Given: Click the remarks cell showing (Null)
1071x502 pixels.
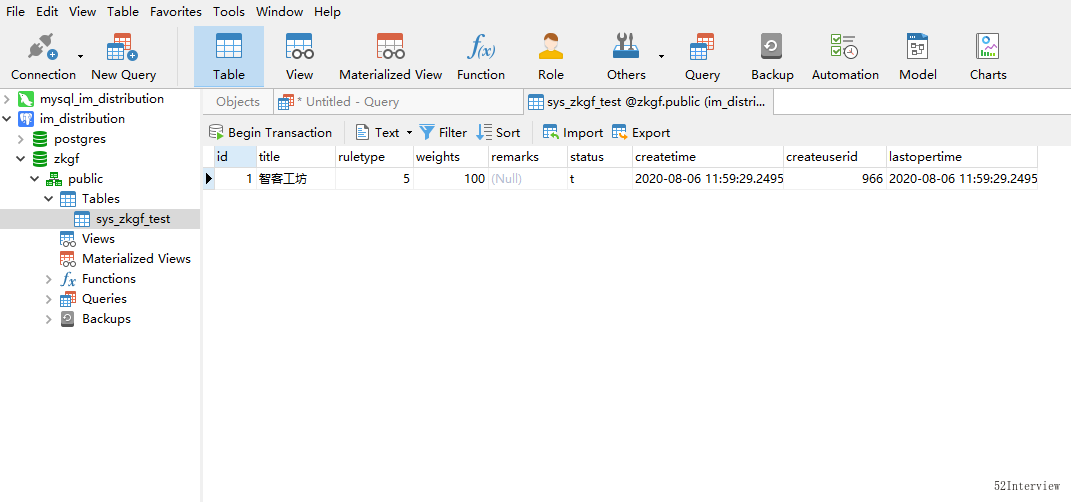Looking at the screenshot, I should coord(528,179).
